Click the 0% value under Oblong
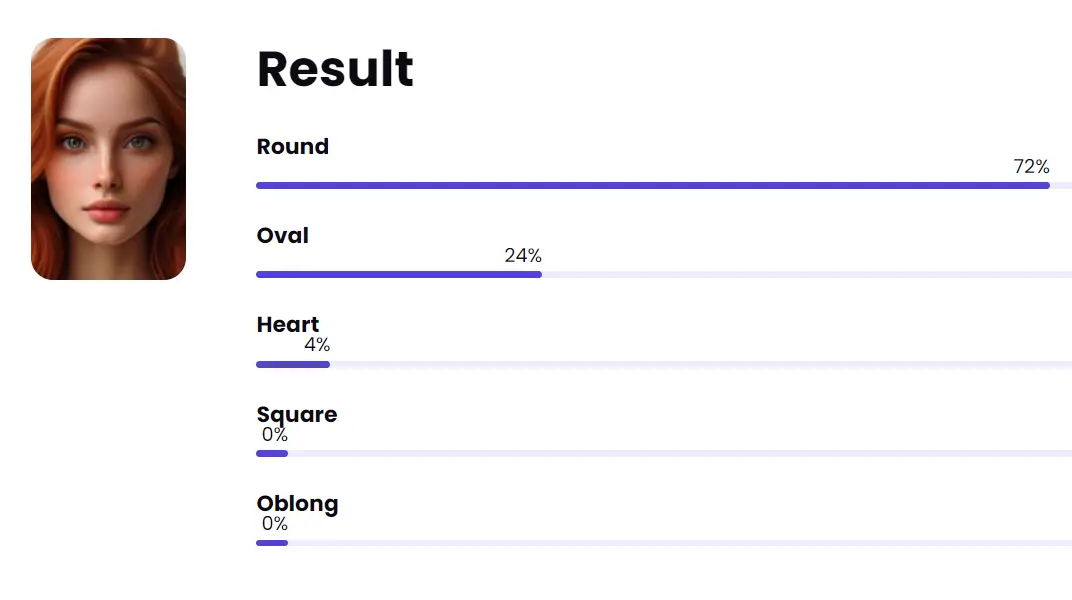 275,524
